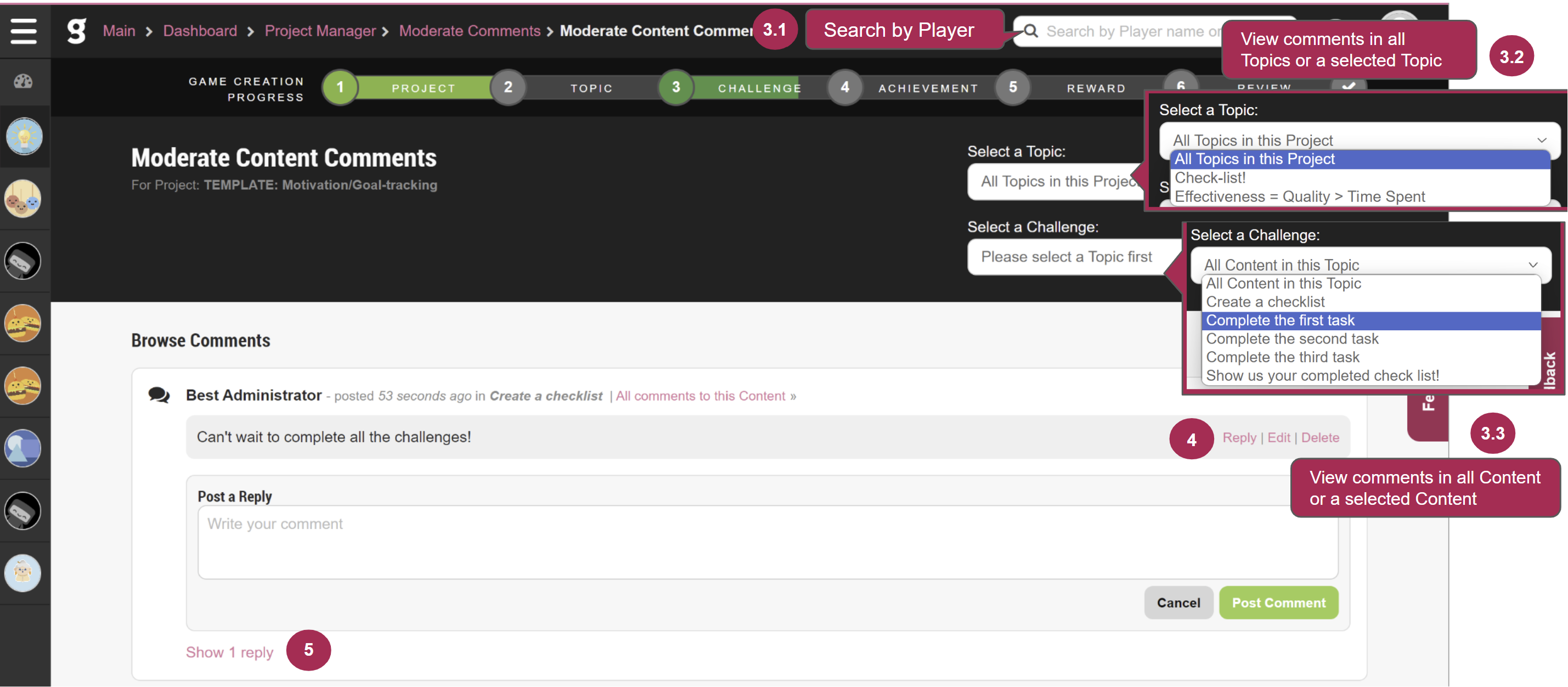Image resolution: width=1568 pixels, height=687 pixels.
Task: Click Delete on the comment
Action: [1320, 437]
